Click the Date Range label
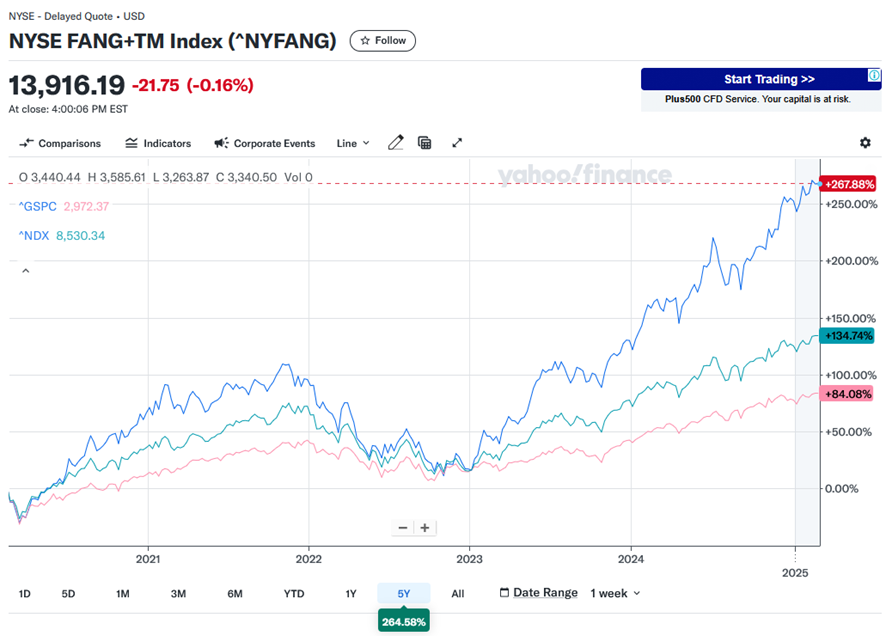 545,593
